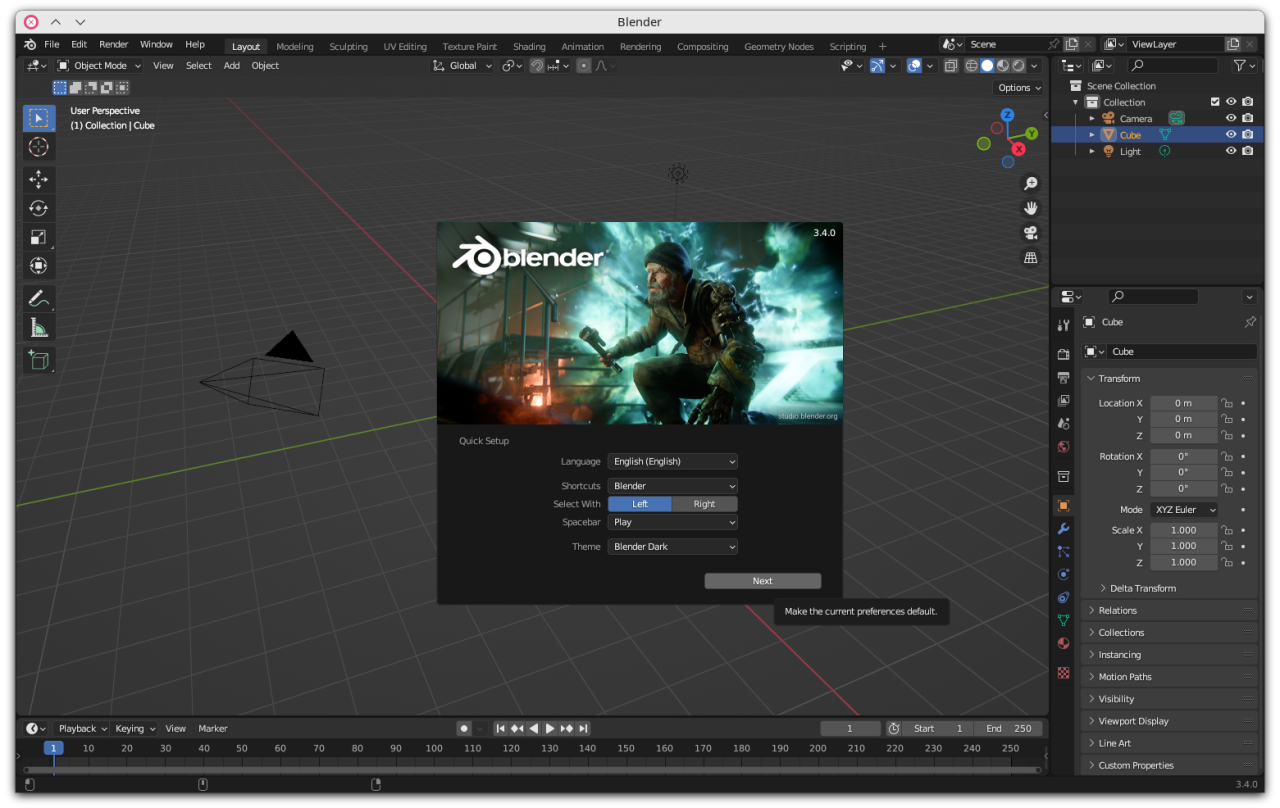
Task: Open the Modifiers properties tab
Action: pos(1063,528)
